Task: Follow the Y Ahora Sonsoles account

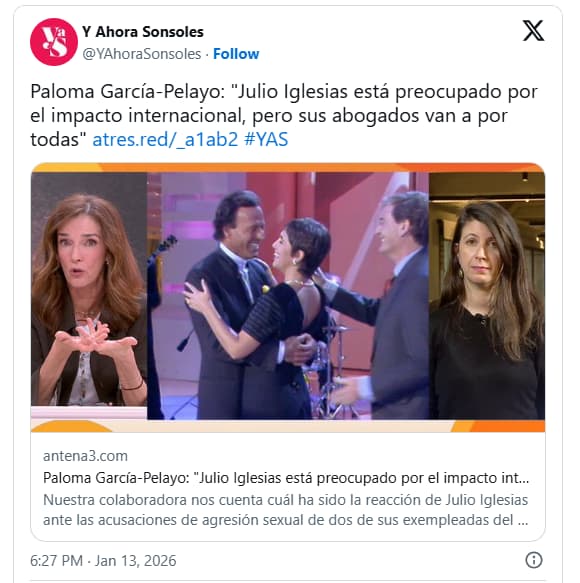Action: pos(236,54)
